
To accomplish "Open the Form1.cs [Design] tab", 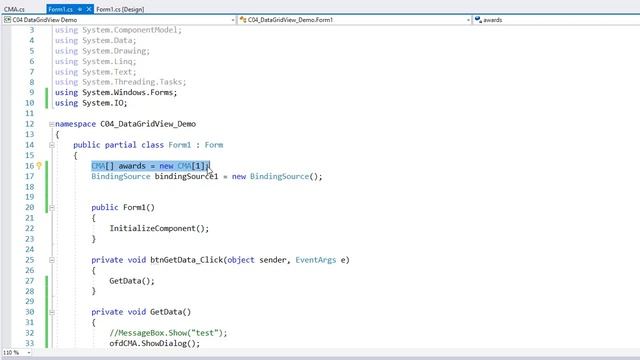I will [x=120, y=9].
